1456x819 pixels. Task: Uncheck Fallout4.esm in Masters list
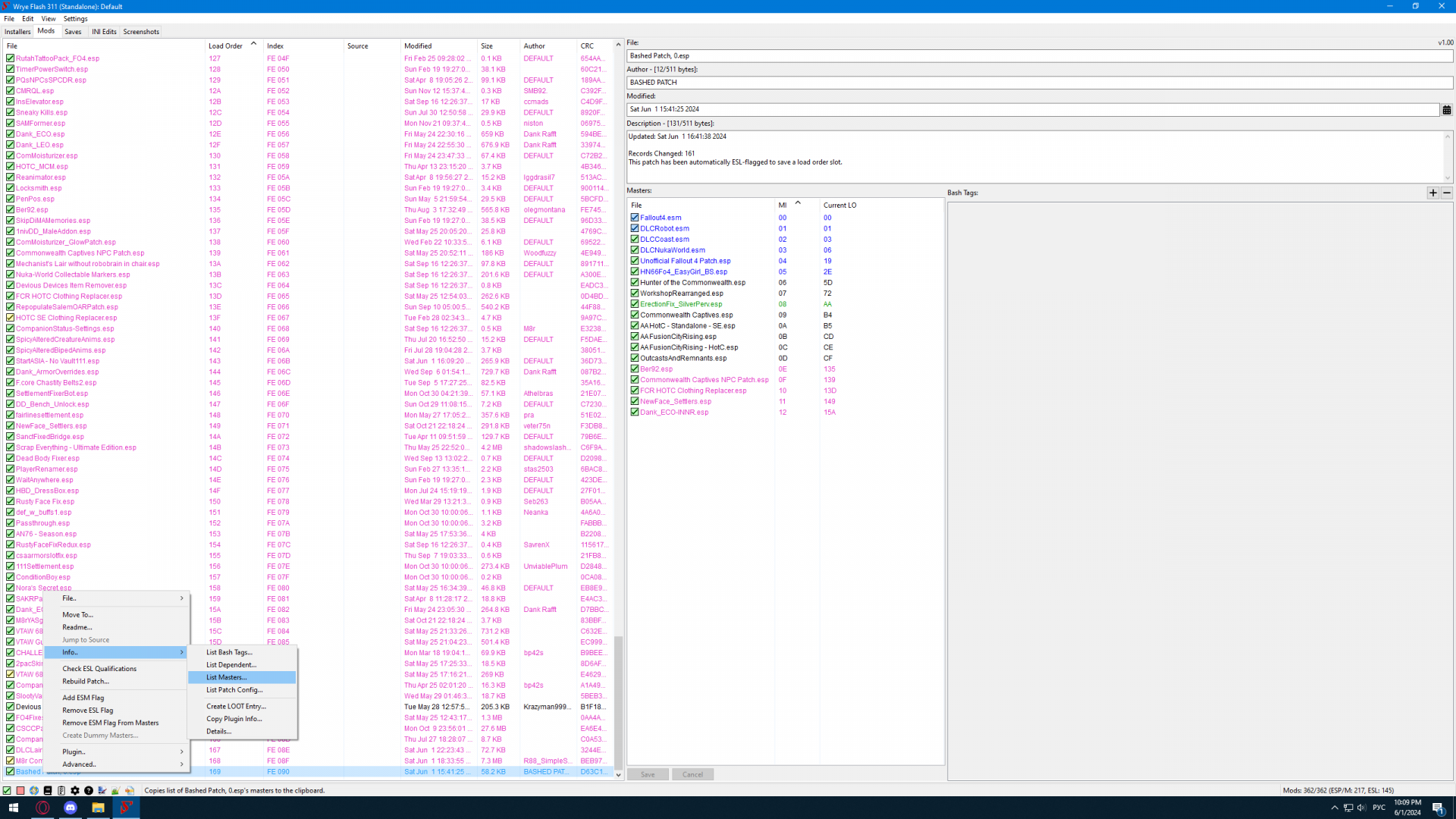click(x=635, y=218)
